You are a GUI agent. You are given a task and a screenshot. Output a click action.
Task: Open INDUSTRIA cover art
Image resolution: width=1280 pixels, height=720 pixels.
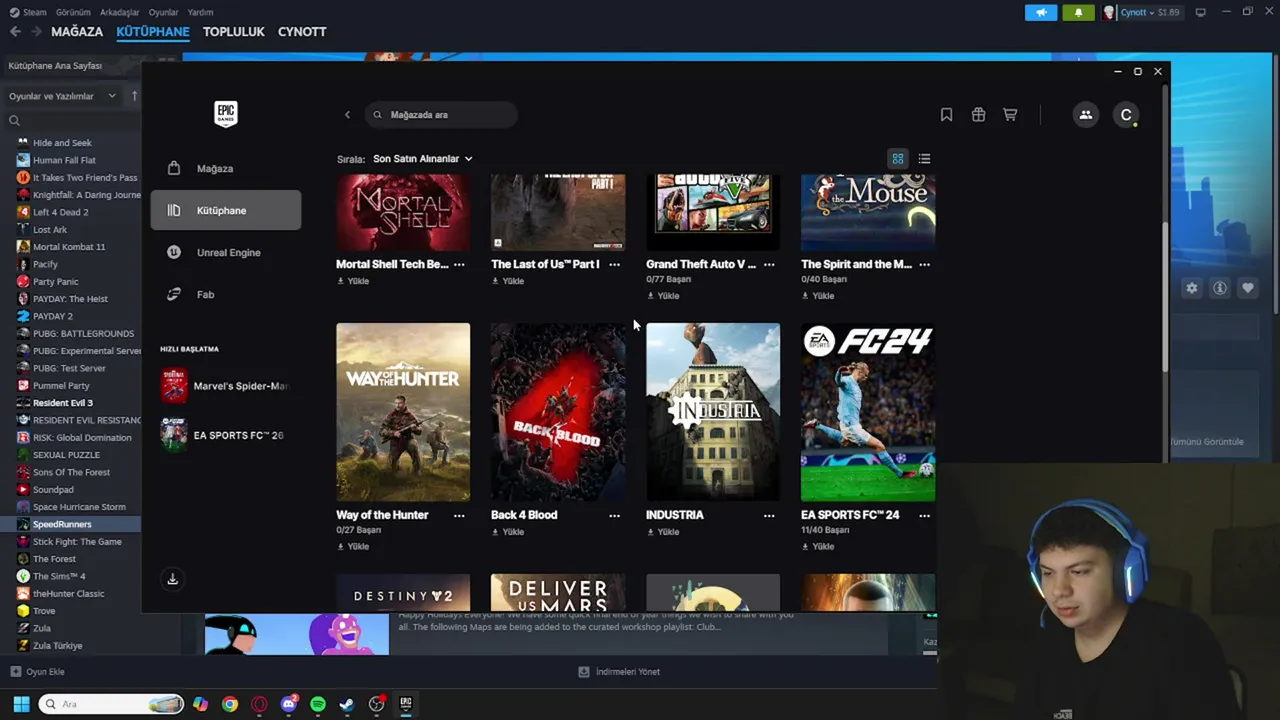[x=713, y=411]
